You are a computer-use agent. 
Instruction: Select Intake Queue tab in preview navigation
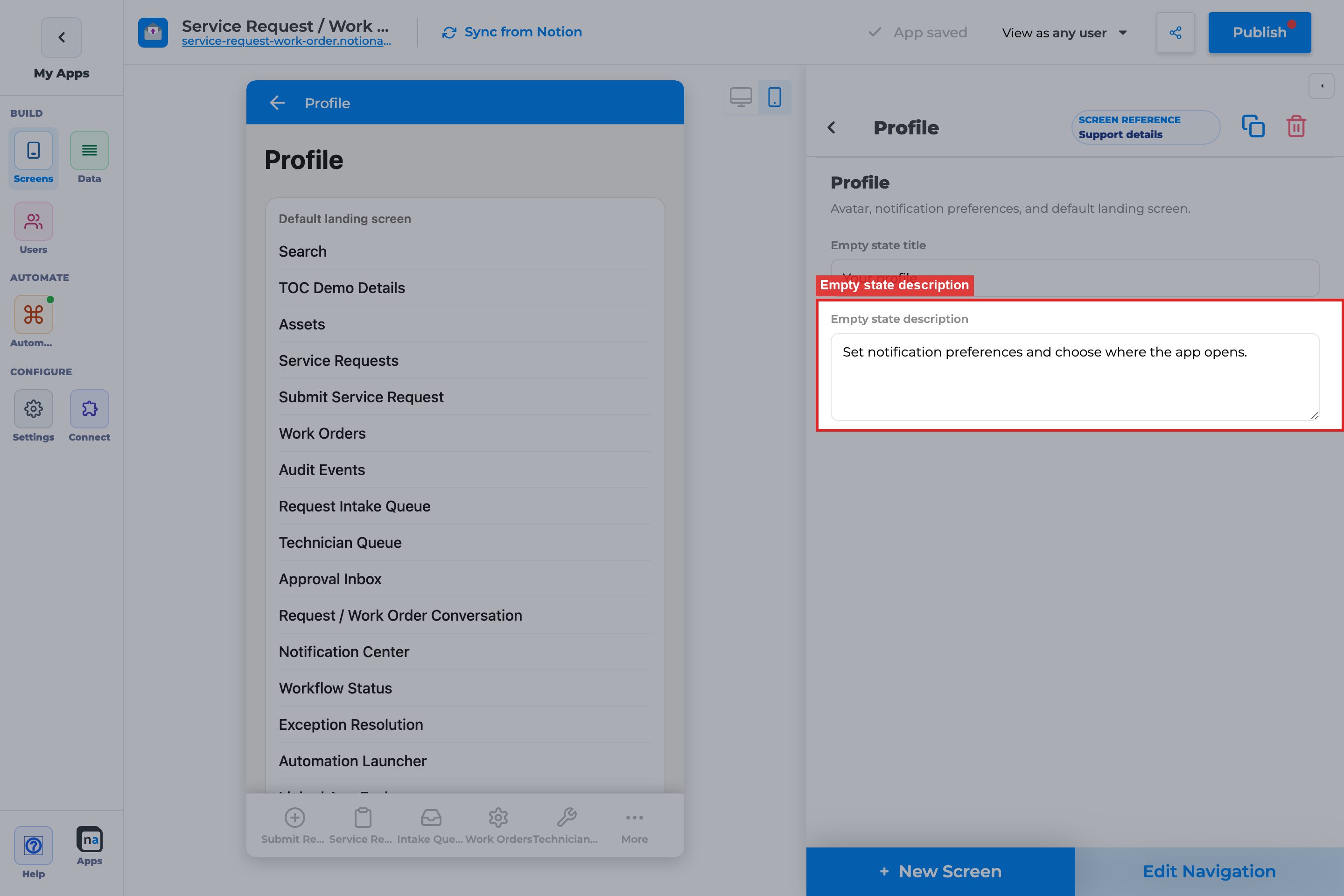[430, 826]
